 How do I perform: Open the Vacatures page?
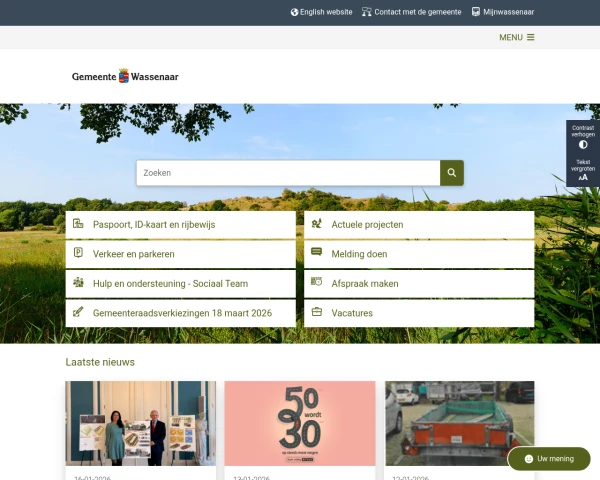419,313
